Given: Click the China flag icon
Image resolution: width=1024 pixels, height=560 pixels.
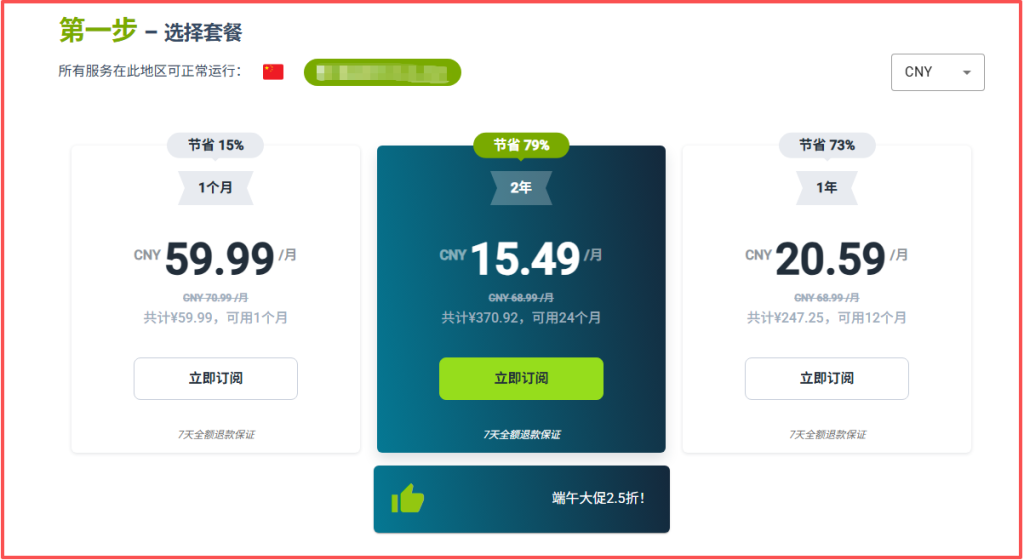Looking at the screenshot, I should coord(273,72).
